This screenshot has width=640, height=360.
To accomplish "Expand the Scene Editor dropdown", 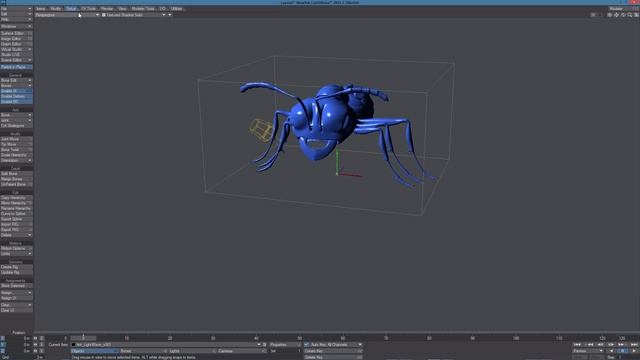I will pos(16,60).
